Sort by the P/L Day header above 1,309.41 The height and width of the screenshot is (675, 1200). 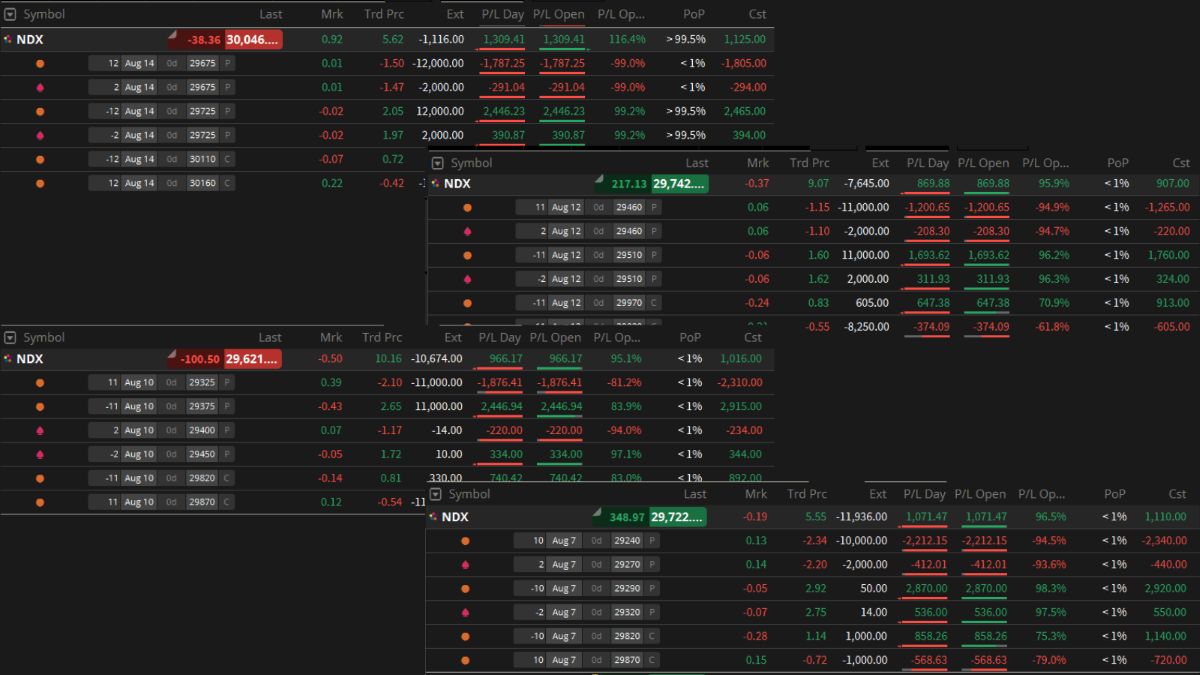coord(501,15)
